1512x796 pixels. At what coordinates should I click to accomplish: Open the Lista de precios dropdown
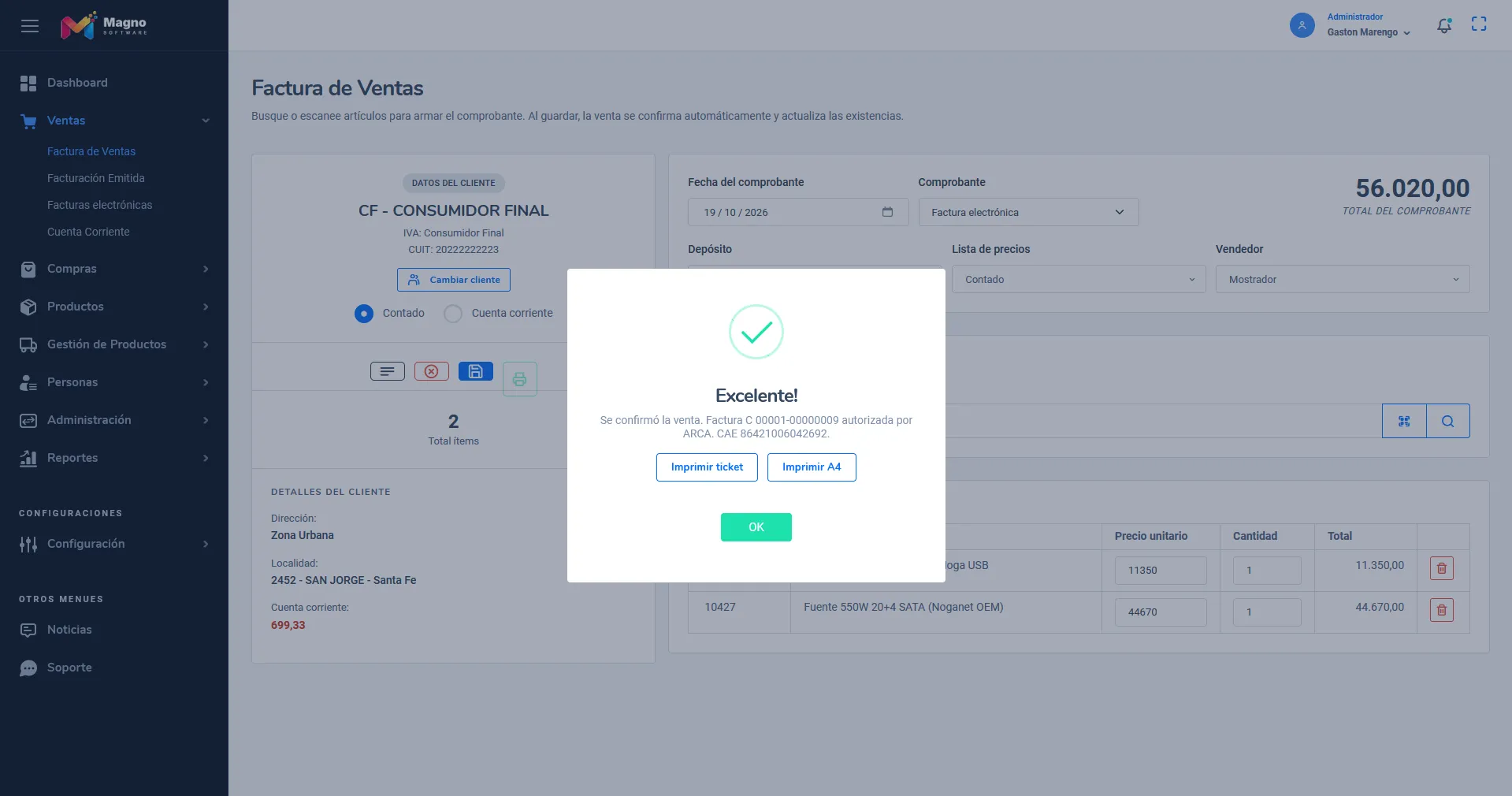click(1079, 279)
